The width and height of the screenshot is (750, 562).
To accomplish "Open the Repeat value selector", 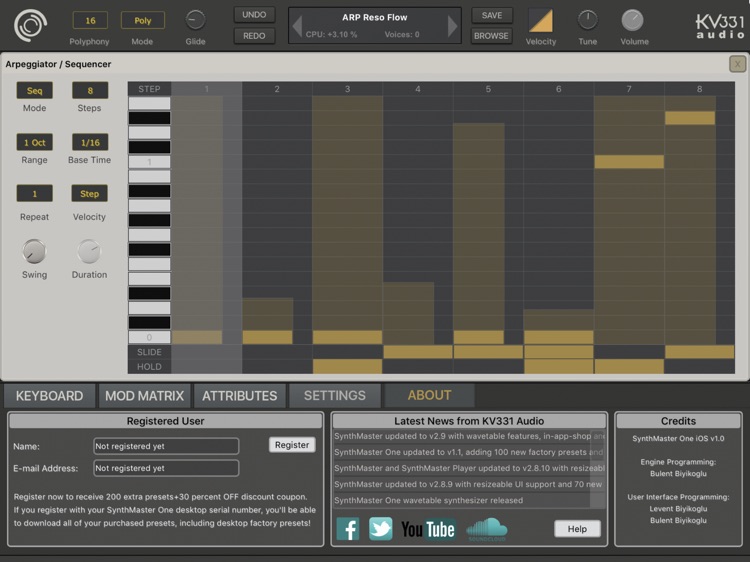I will [34, 194].
